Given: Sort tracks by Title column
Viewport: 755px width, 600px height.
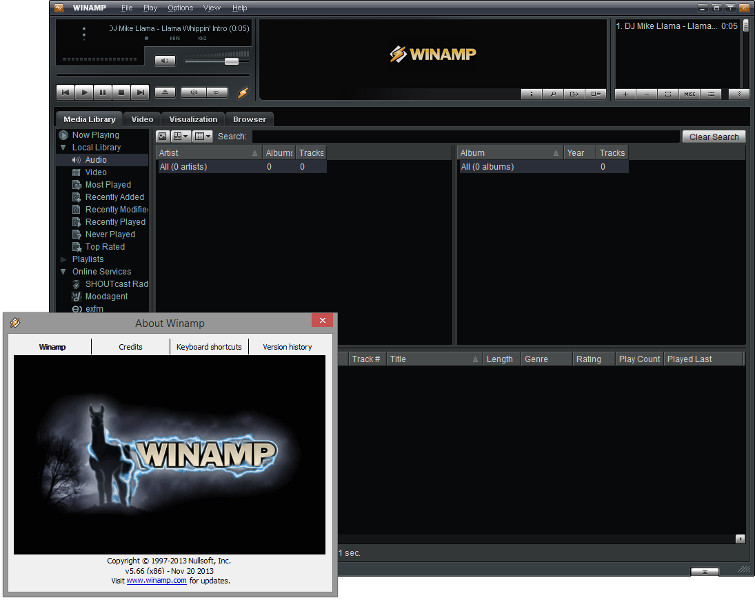Looking at the screenshot, I should tap(434, 359).
